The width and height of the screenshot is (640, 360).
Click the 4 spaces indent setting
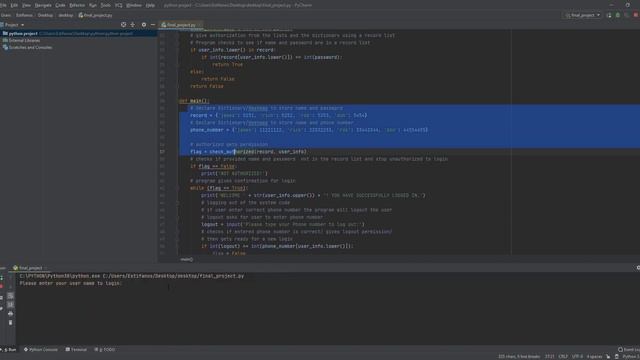pos(594,357)
